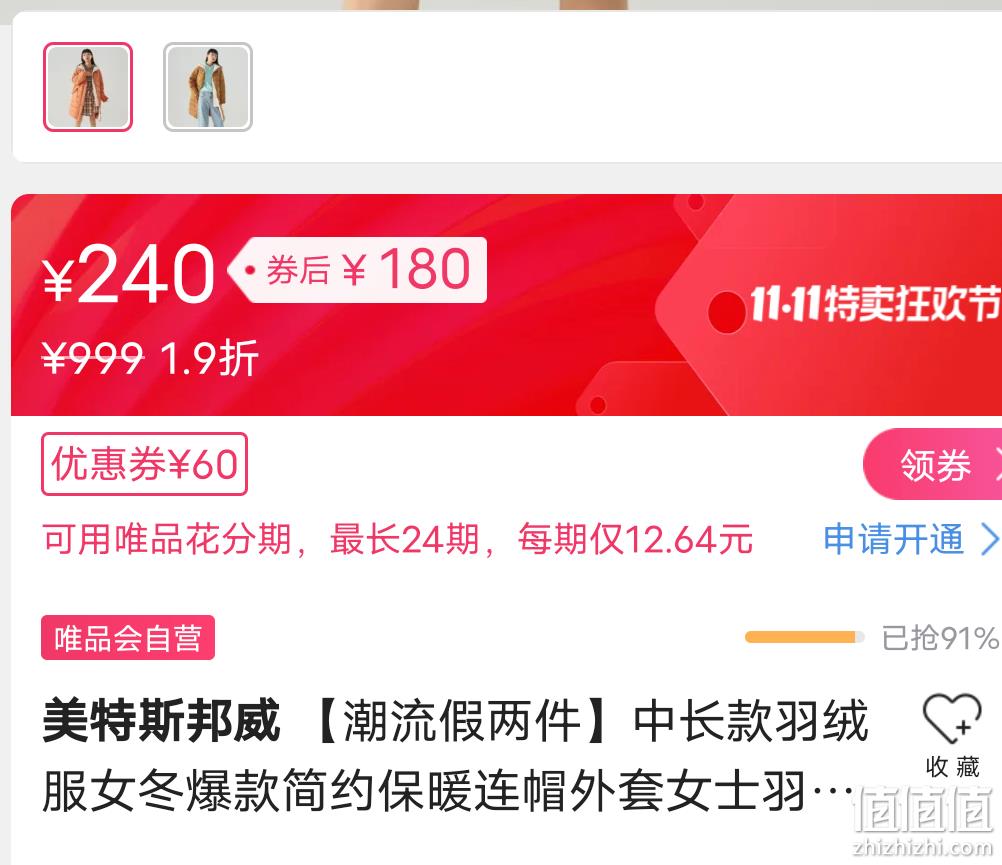Click the 1.9折 discount label
The width and height of the screenshot is (1002, 865).
point(210,358)
